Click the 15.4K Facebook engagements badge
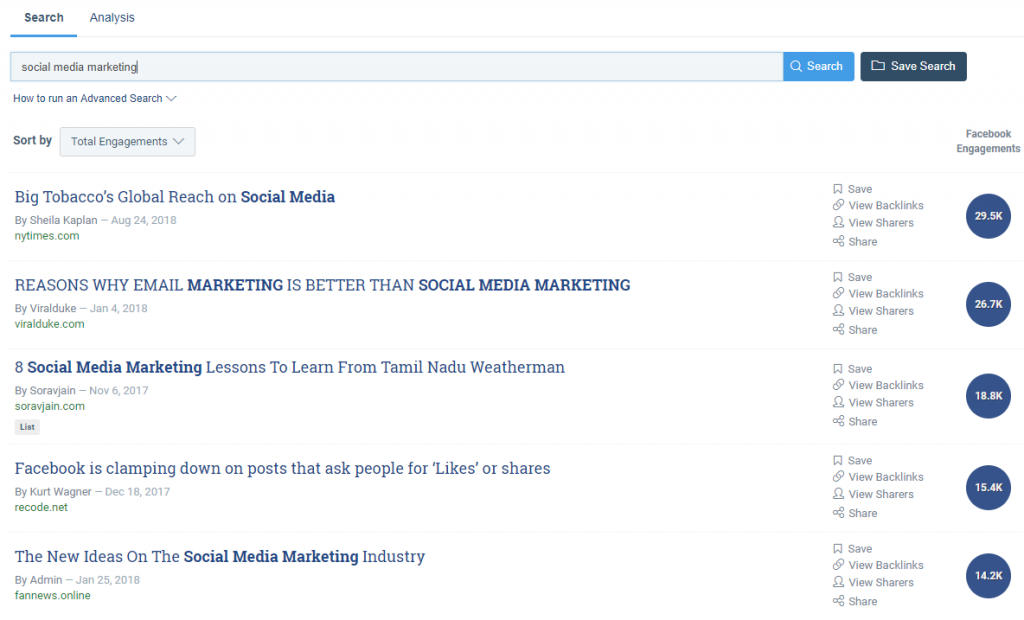The width and height of the screenshot is (1024, 620). 988,487
